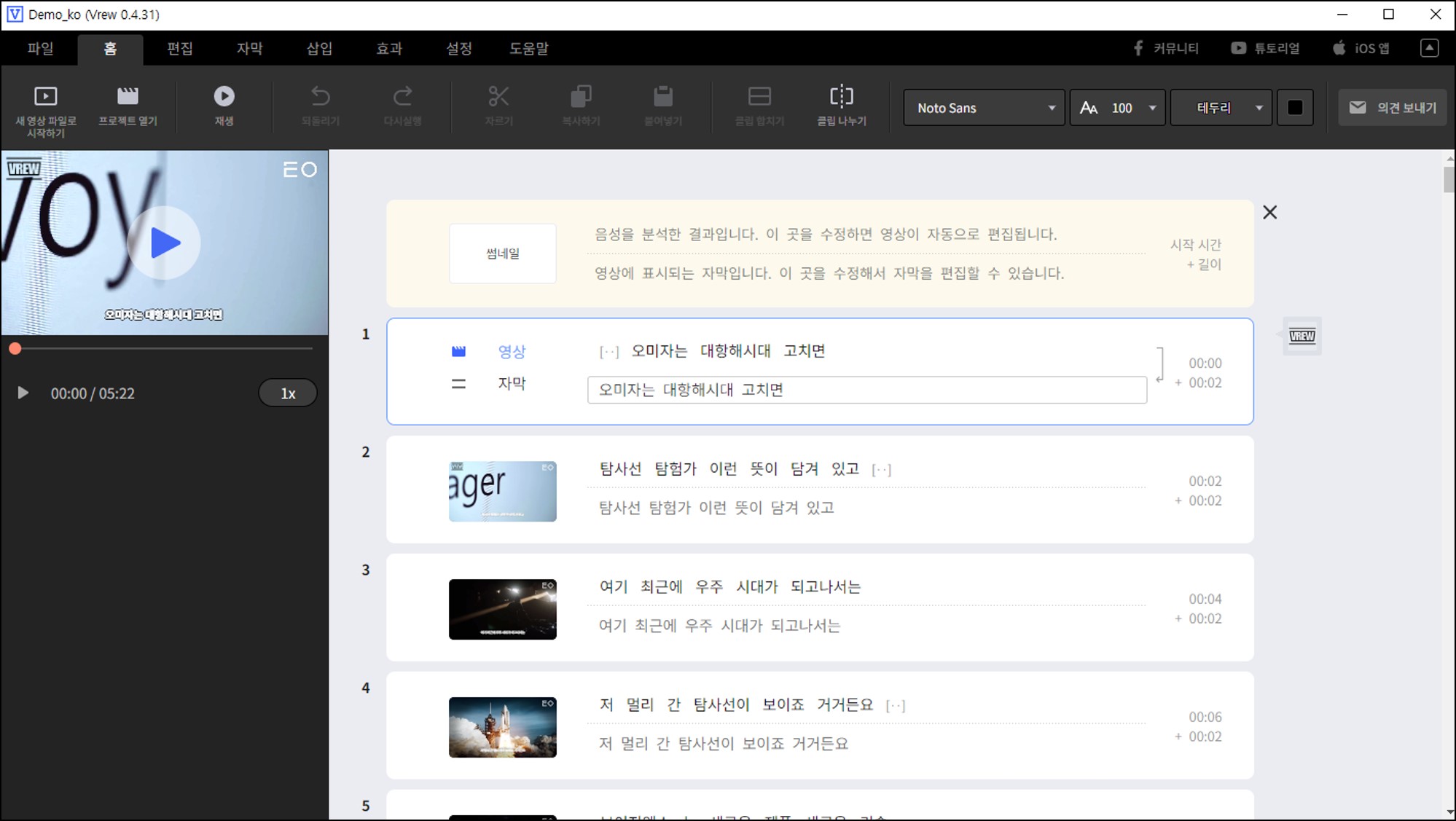
Task: Click the vertical scrollbar thumb
Action: coord(1449,179)
